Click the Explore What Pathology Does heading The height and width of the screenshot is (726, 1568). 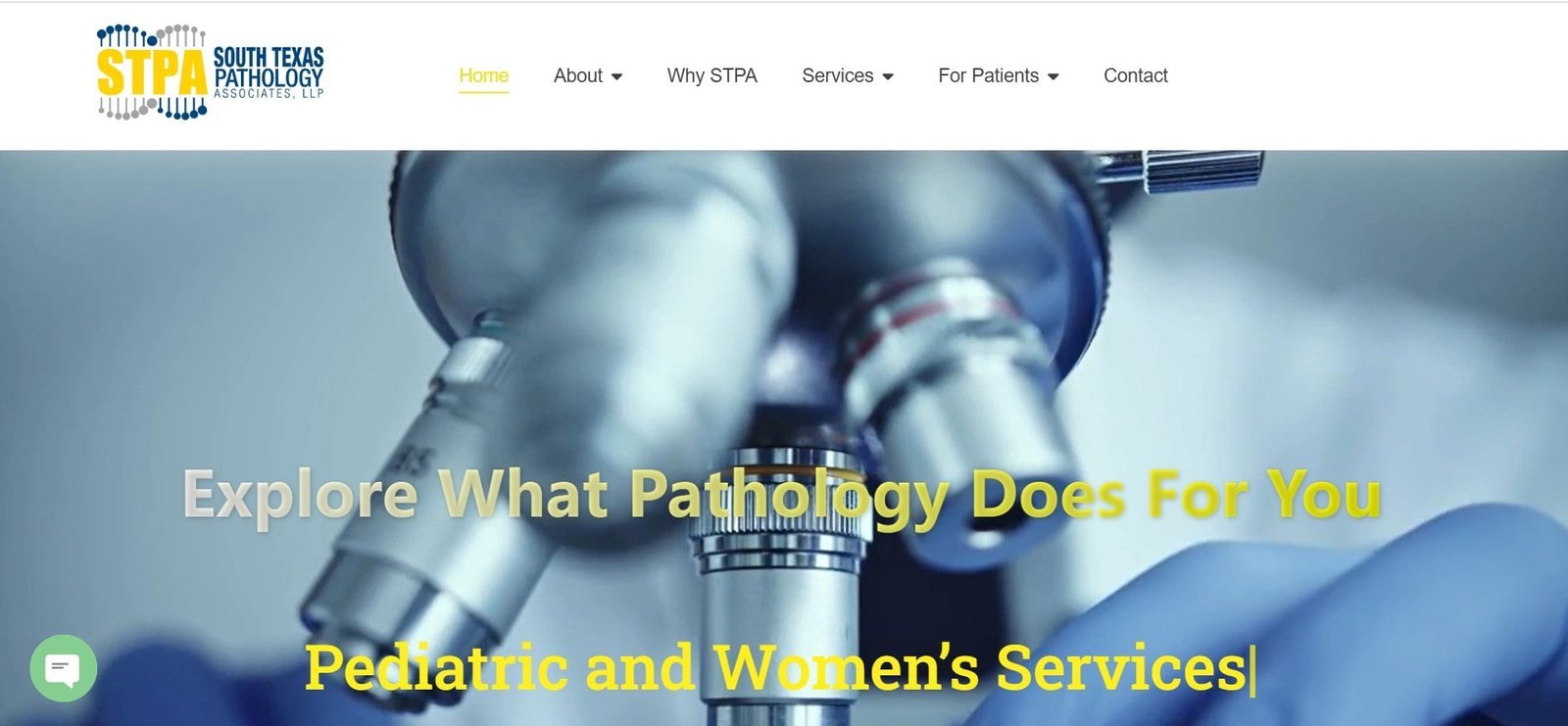782,495
